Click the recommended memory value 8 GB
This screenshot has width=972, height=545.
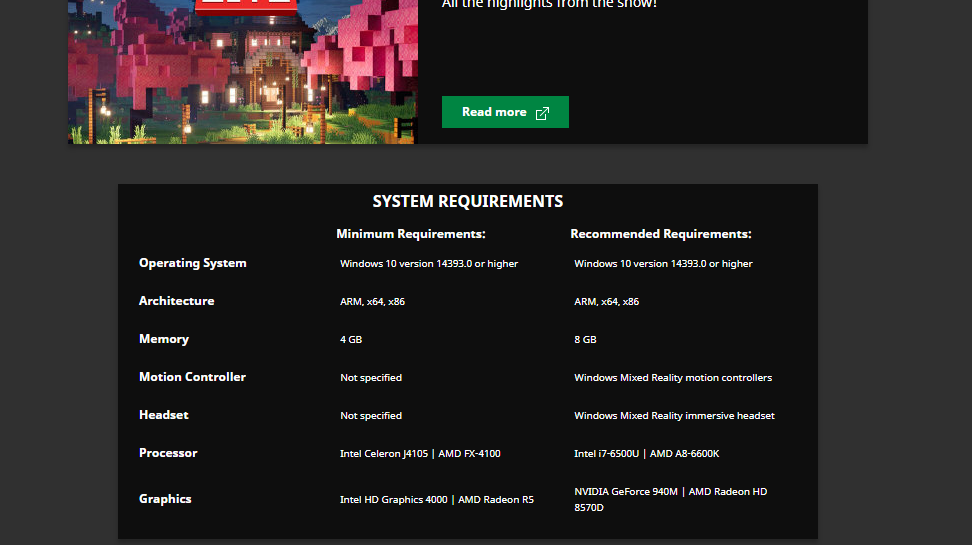[x=585, y=340]
